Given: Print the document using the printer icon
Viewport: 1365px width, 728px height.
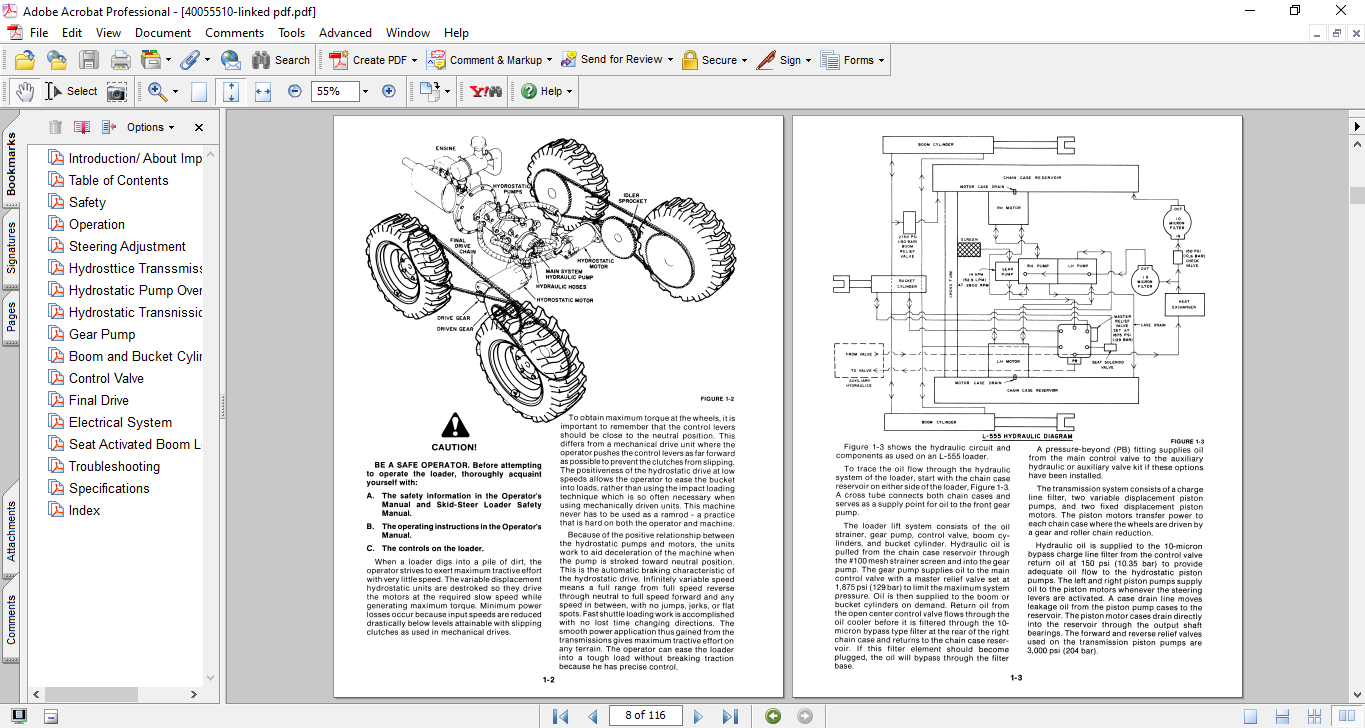Looking at the screenshot, I should [120, 60].
